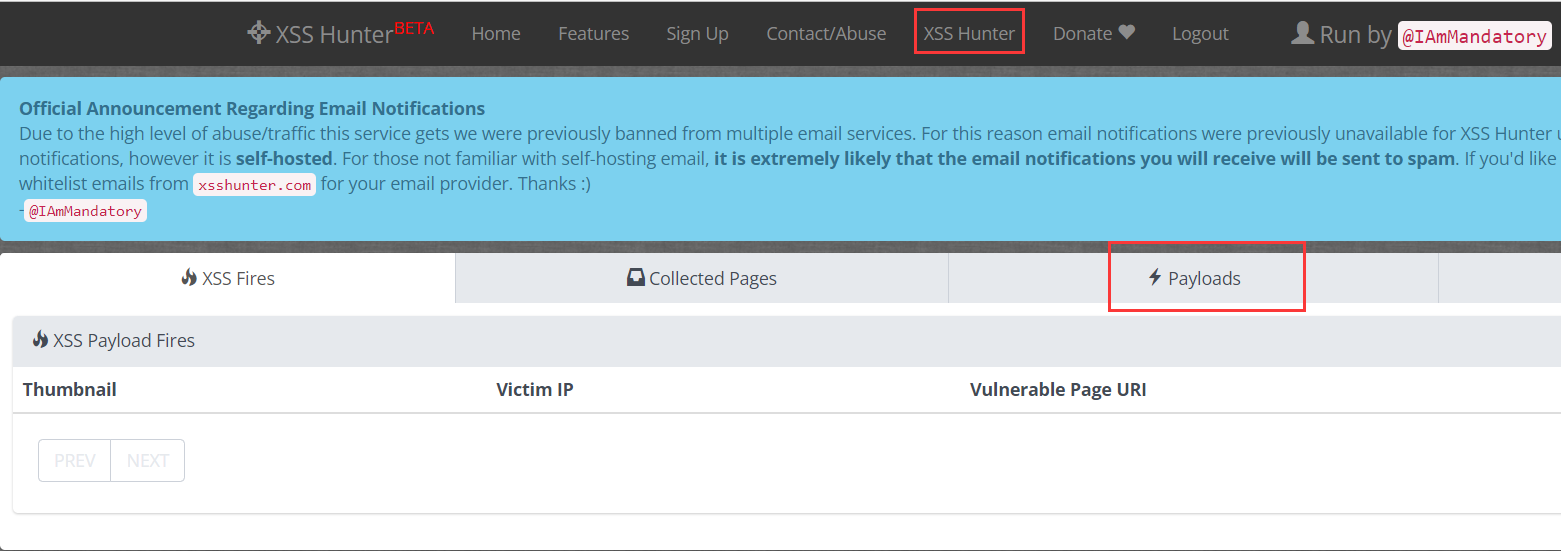Click the flame icon on XSS Fires tab

pos(189,278)
